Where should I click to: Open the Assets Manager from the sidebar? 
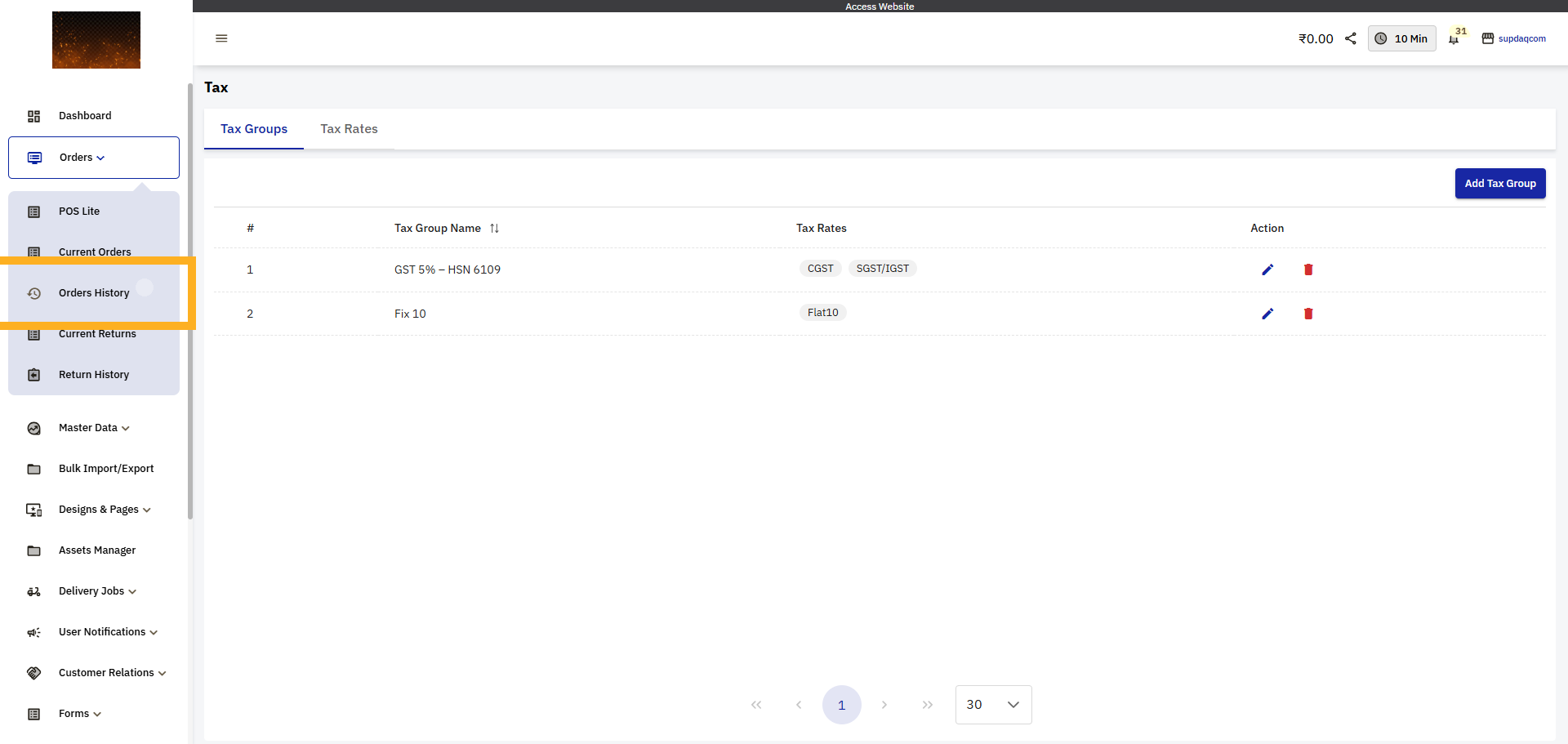click(x=97, y=550)
